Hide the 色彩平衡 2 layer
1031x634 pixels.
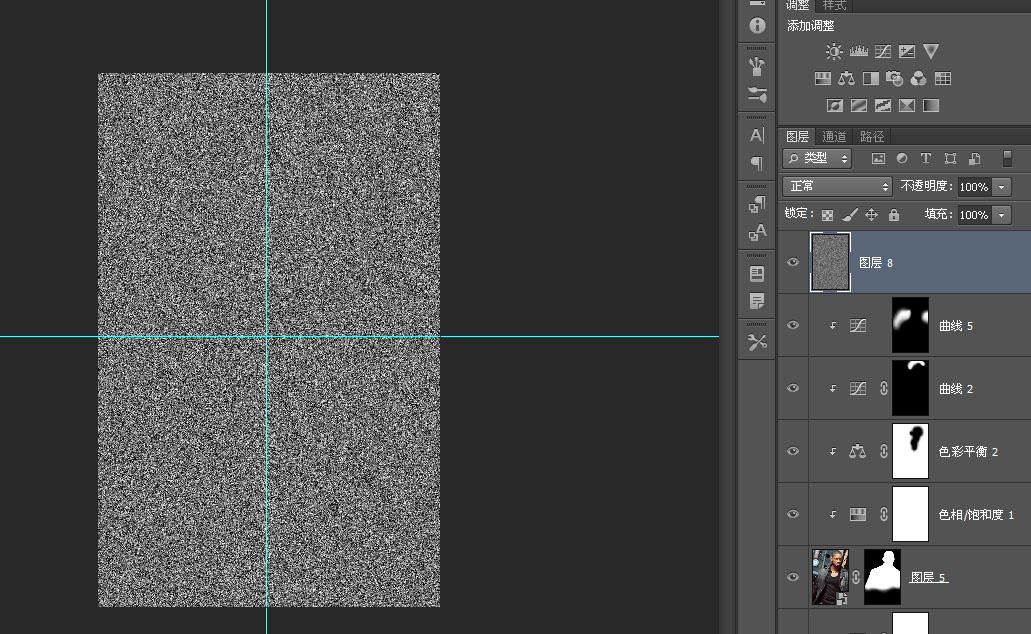pyautogui.click(x=793, y=451)
